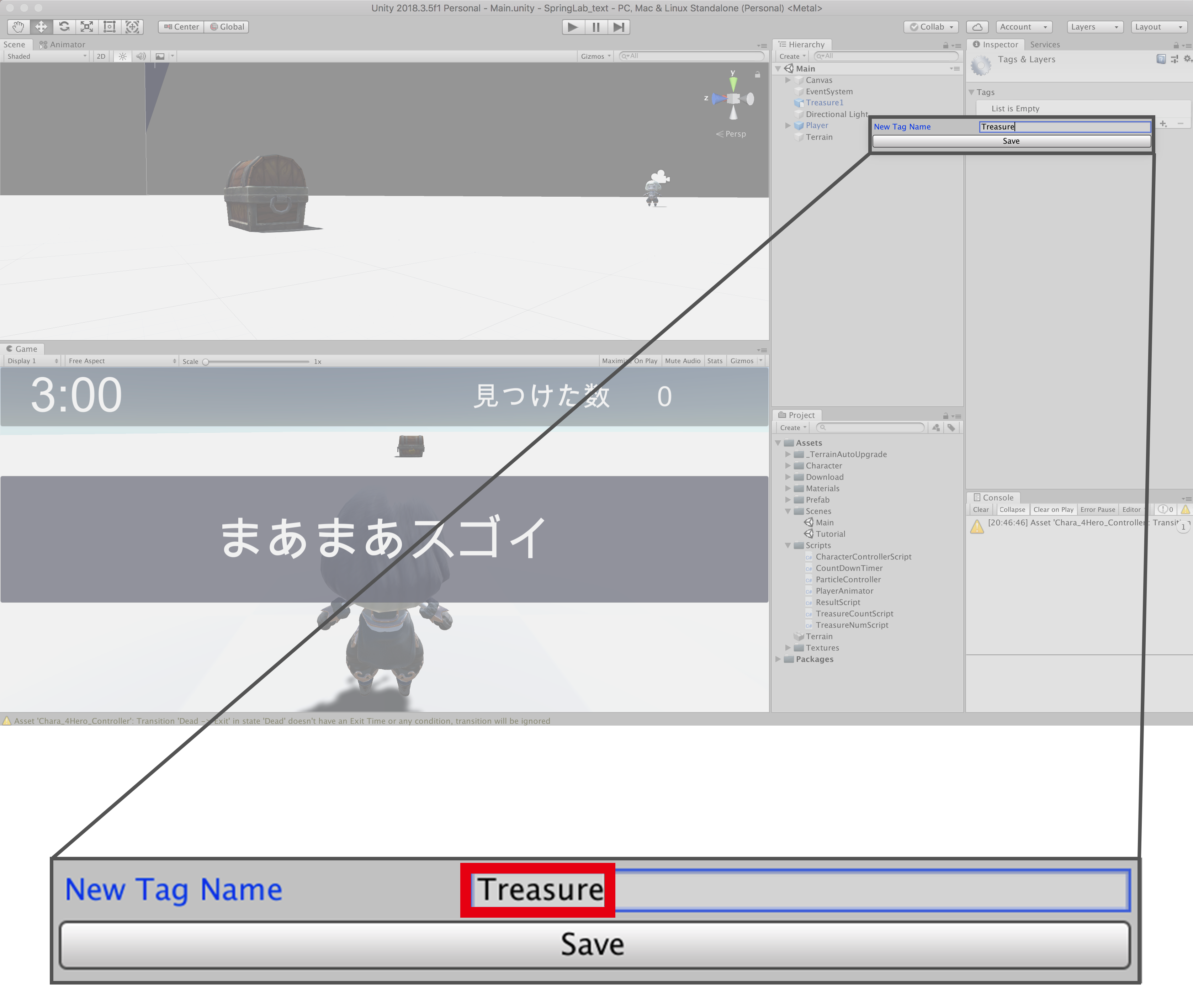Enable Maximize On Play
Viewport: 1193px width, 1008px height.
point(629,361)
